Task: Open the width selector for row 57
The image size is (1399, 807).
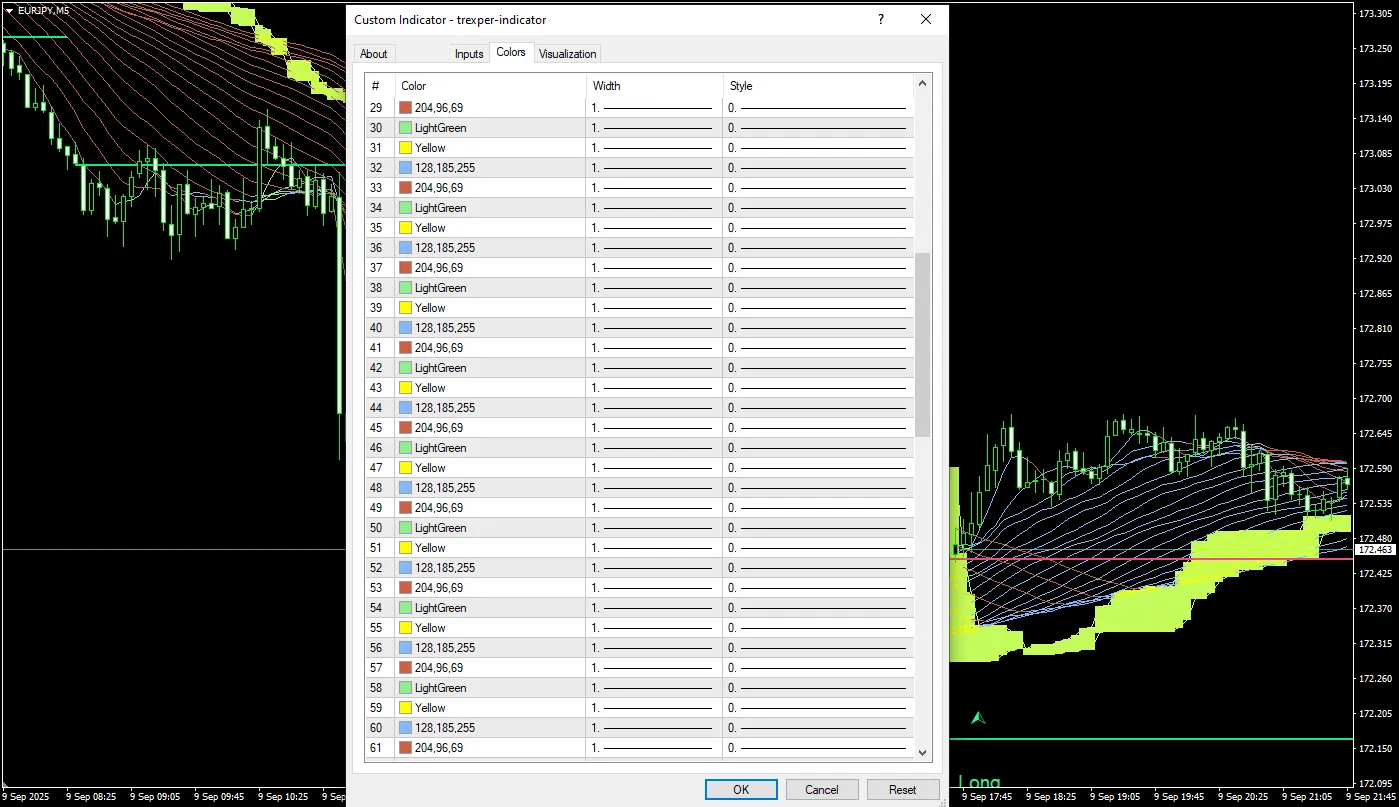Action: (654, 668)
